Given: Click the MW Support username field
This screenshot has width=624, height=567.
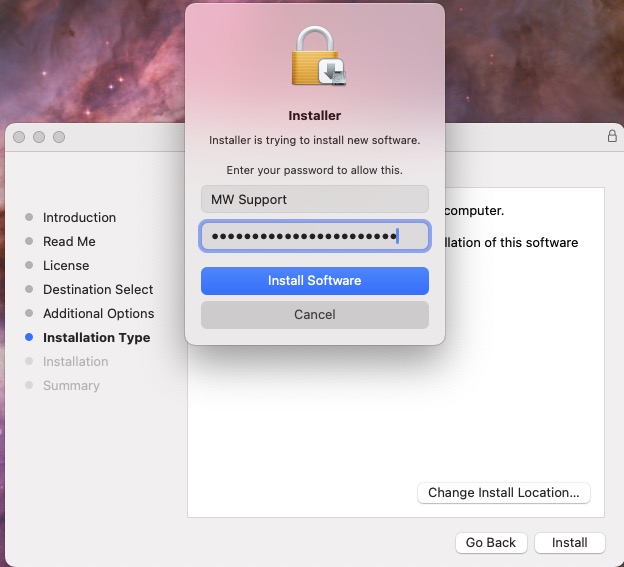Looking at the screenshot, I should pos(314,199).
